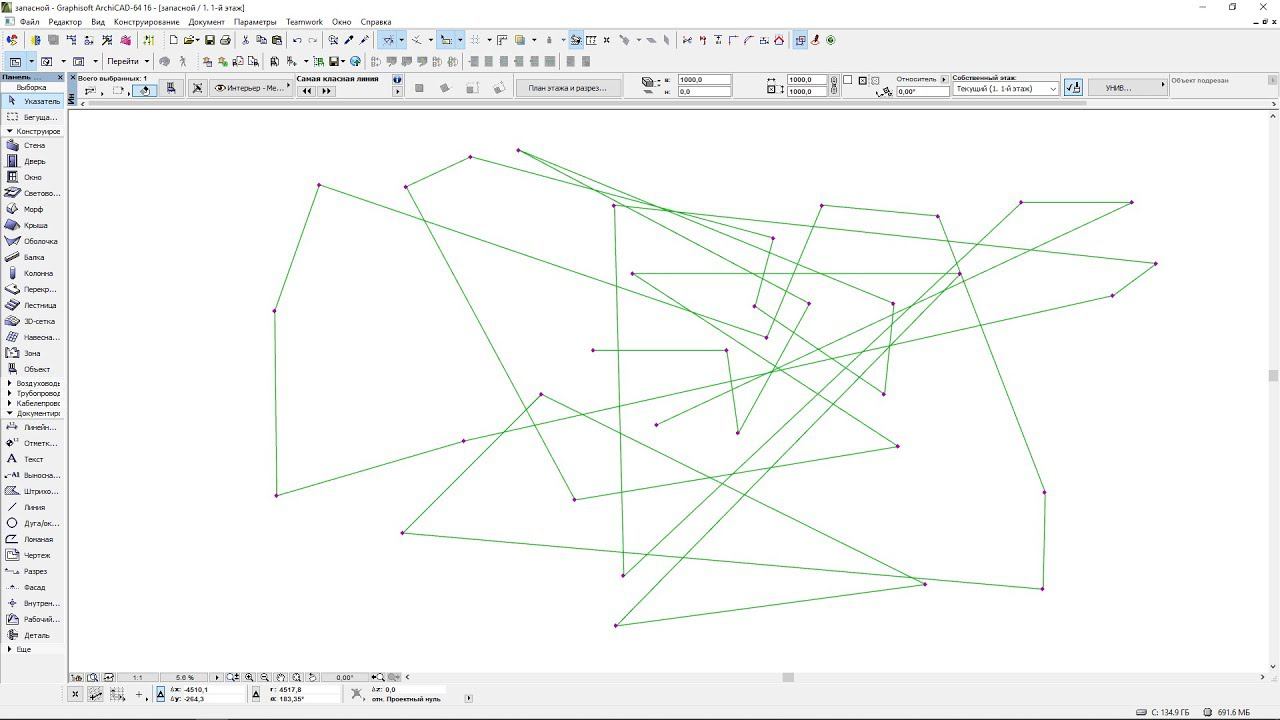Image resolution: width=1280 pixels, height=720 pixels.
Task: Click the next favorite double-arrow button
Action: (326, 91)
